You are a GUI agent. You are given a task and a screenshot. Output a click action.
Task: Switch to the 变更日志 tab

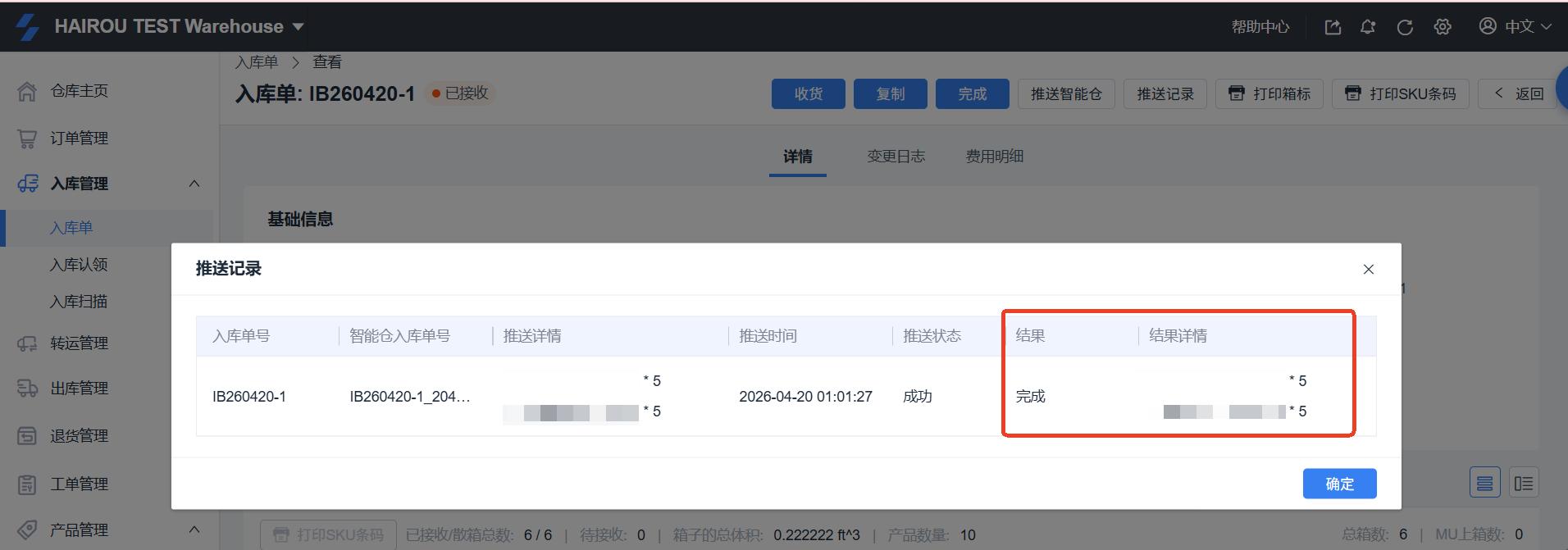896,157
